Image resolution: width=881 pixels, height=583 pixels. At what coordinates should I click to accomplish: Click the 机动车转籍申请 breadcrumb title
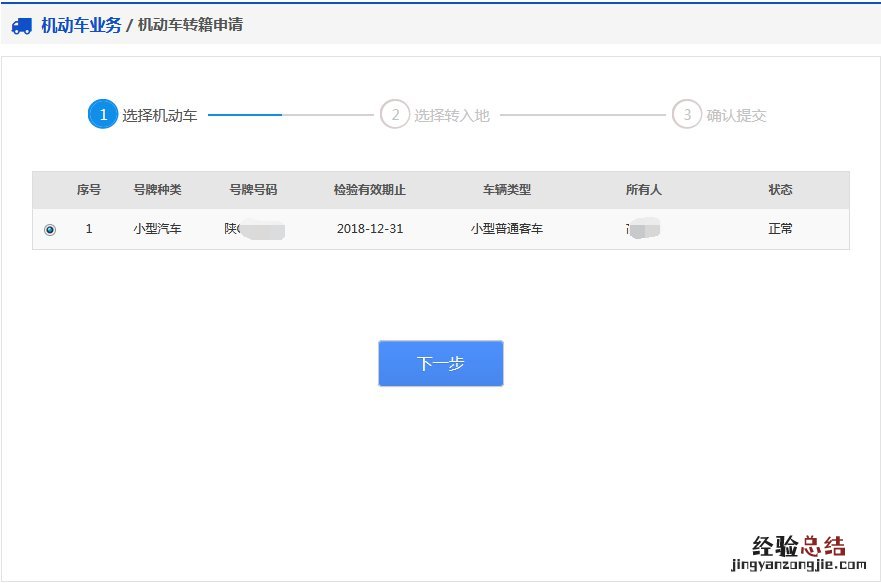pyautogui.click(x=190, y=25)
